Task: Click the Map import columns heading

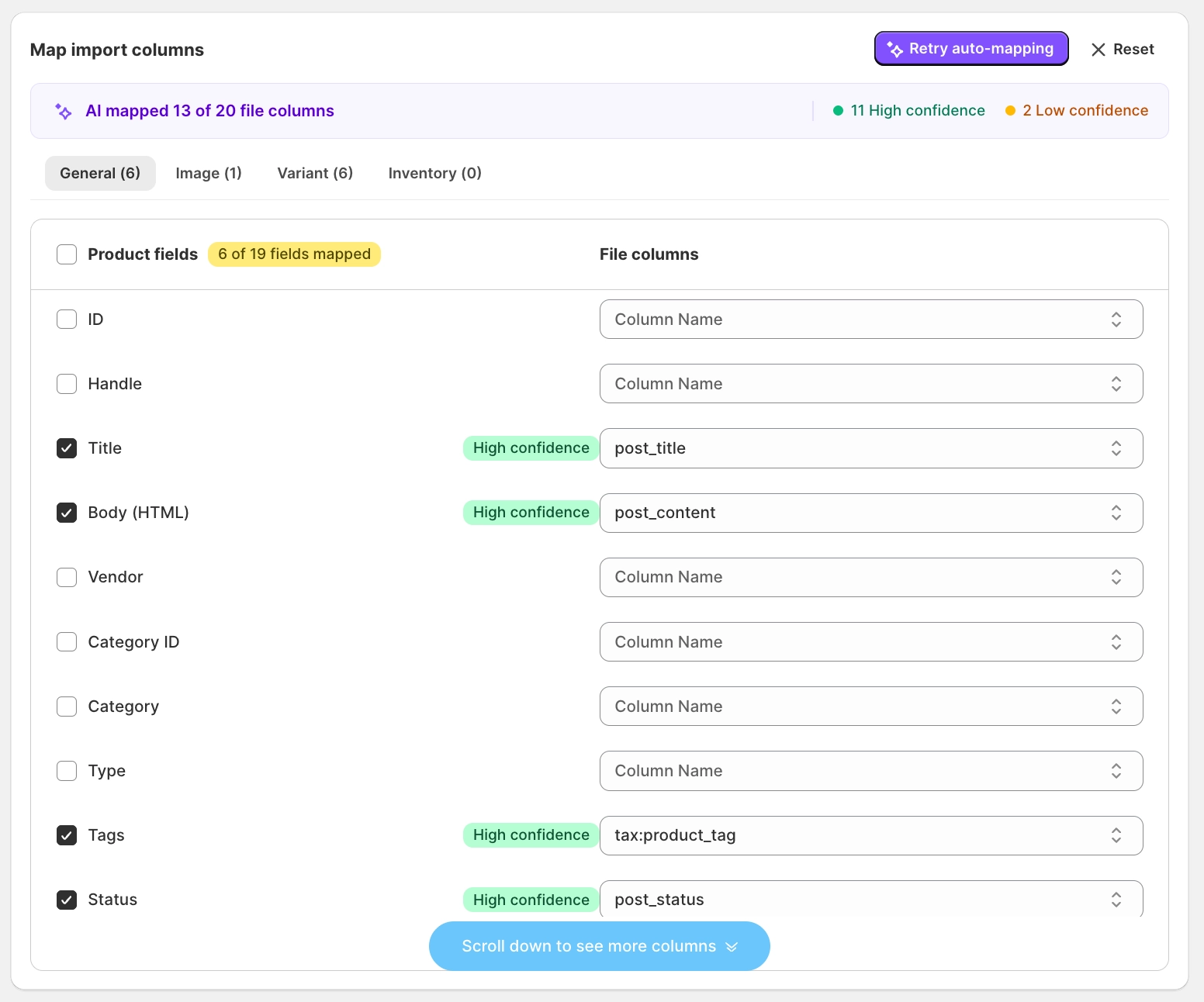Action: point(117,50)
